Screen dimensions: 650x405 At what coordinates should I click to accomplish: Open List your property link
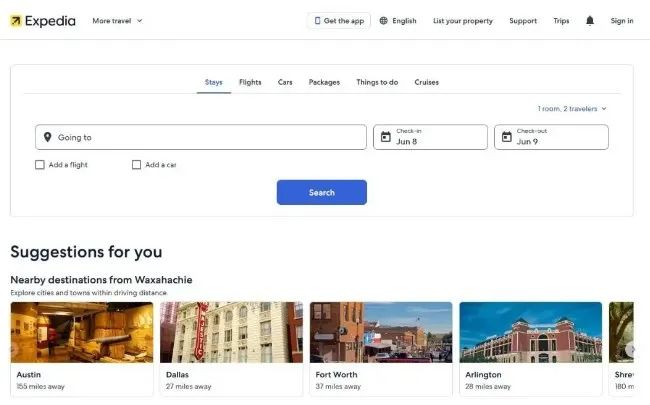(463, 21)
